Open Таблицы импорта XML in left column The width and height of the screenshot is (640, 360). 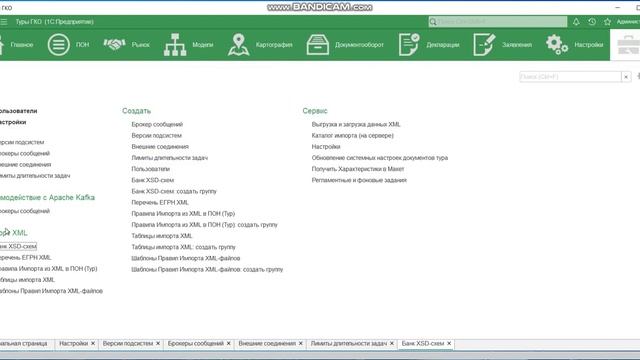pyautogui.click(x=27, y=280)
